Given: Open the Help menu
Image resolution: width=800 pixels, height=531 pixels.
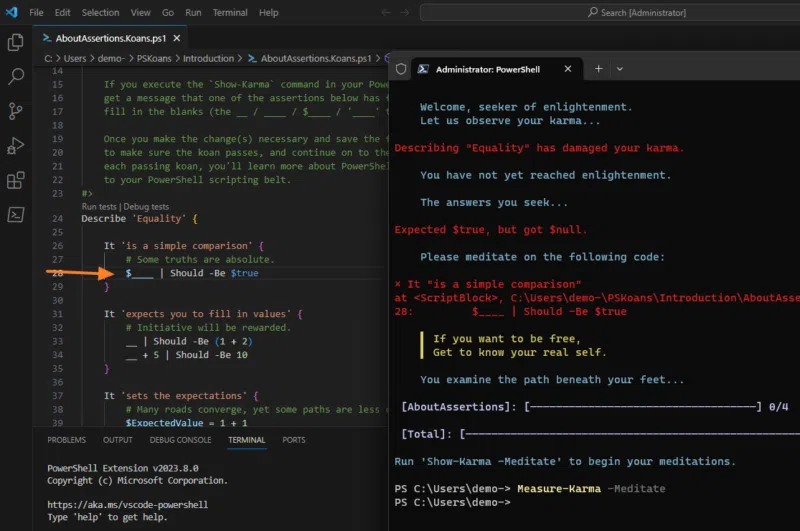Looking at the screenshot, I should 268,12.
